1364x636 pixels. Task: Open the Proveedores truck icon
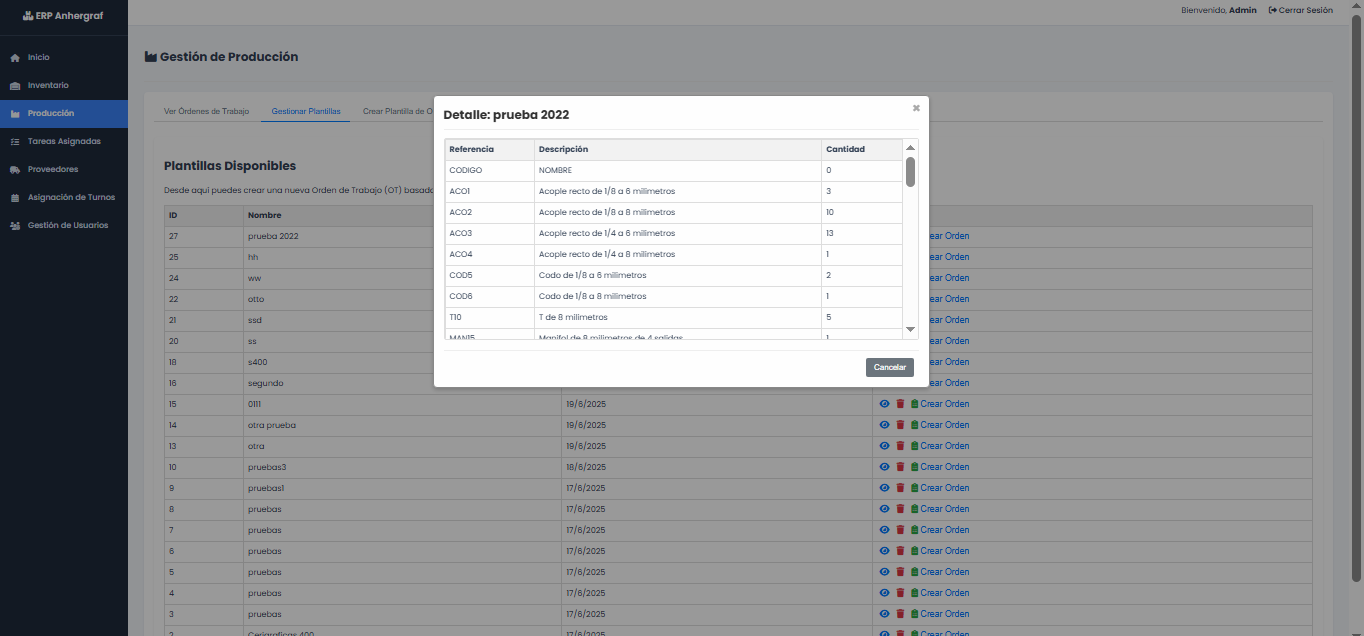(x=15, y=170)
